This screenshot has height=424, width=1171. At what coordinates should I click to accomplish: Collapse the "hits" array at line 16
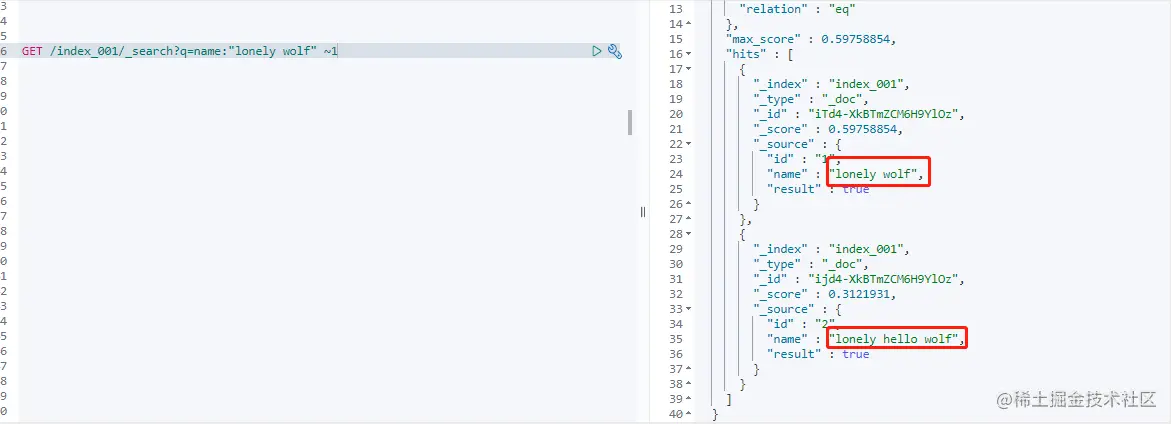pos(689,54)
